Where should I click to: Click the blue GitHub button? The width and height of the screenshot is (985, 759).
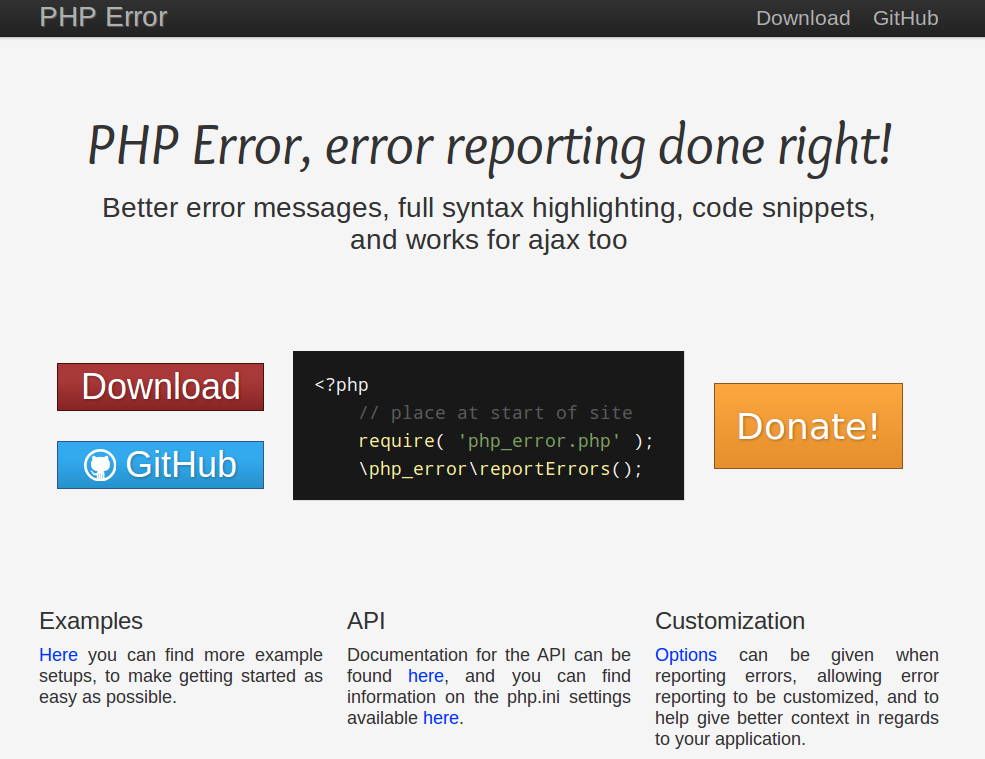[160, 465]
